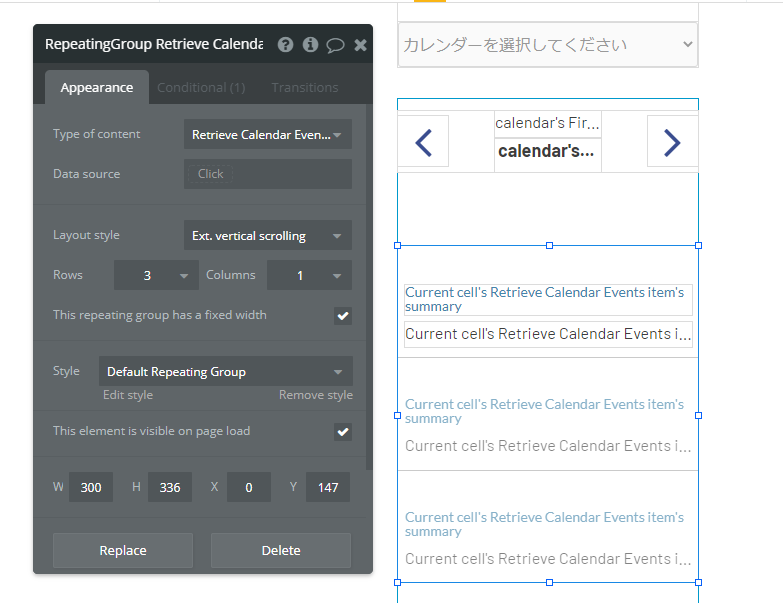Open the help question mark icon
This screenshot has width=783, height=603.
click(286, 45)
